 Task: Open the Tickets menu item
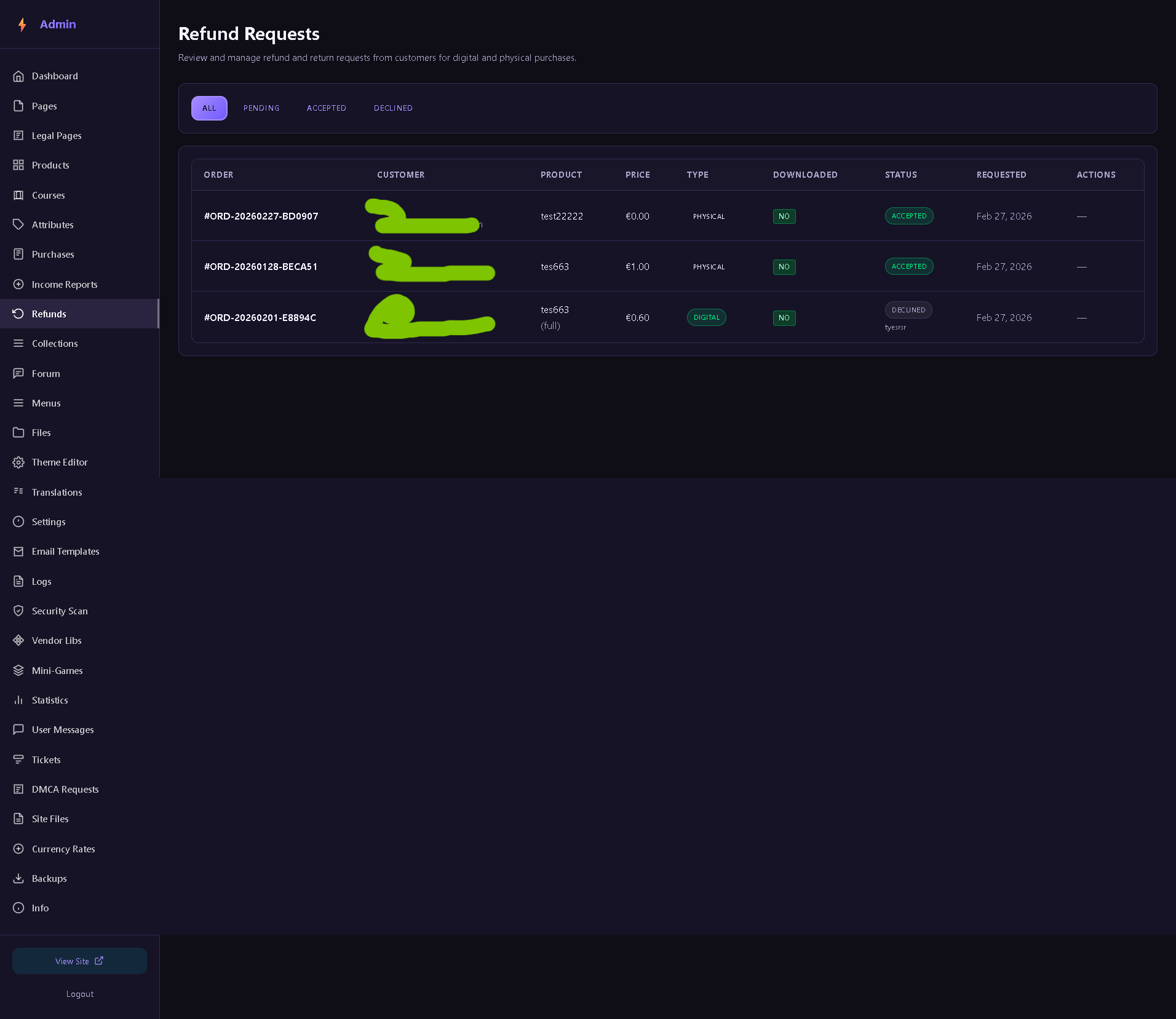coord(79,760)
